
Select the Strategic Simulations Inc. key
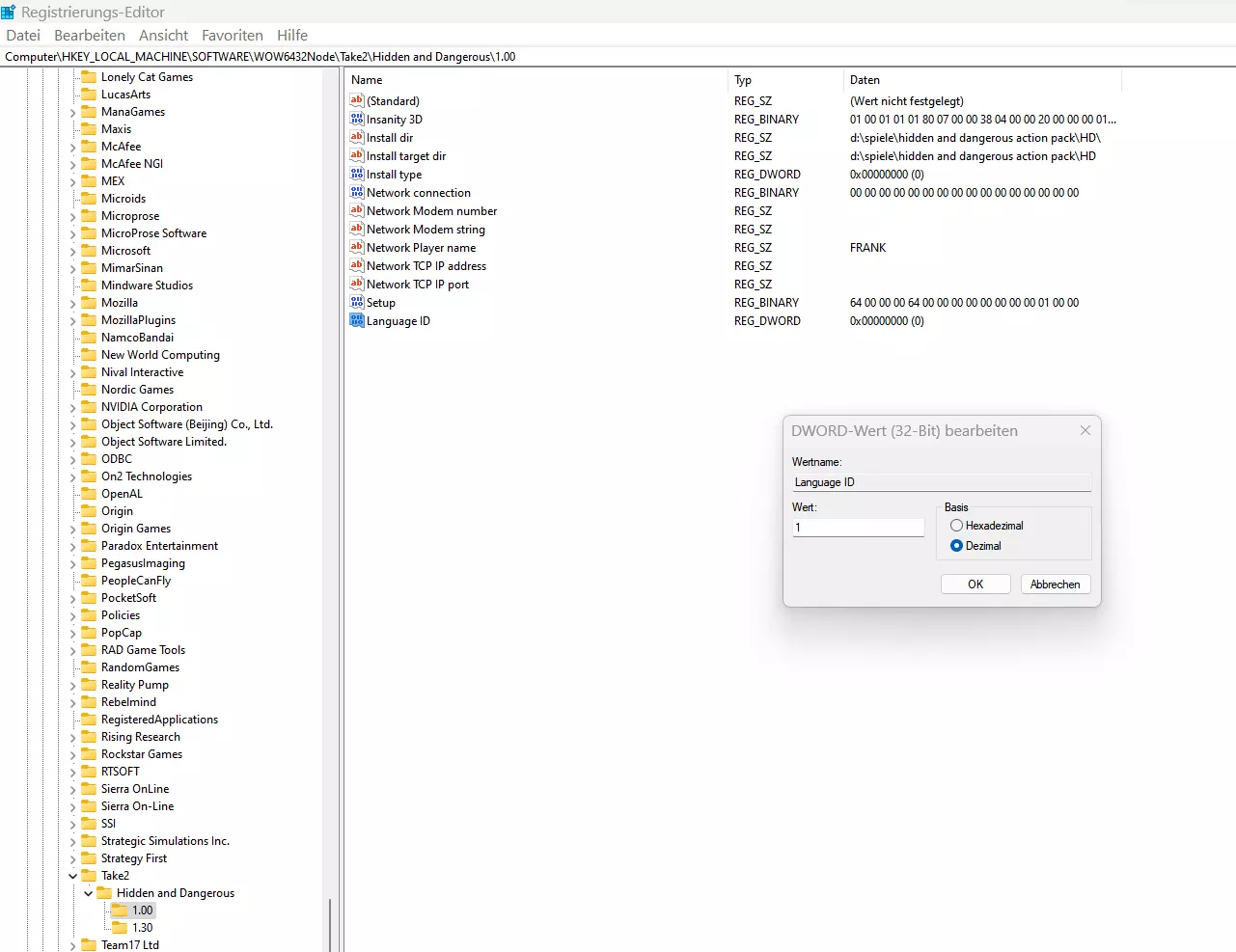165,841
